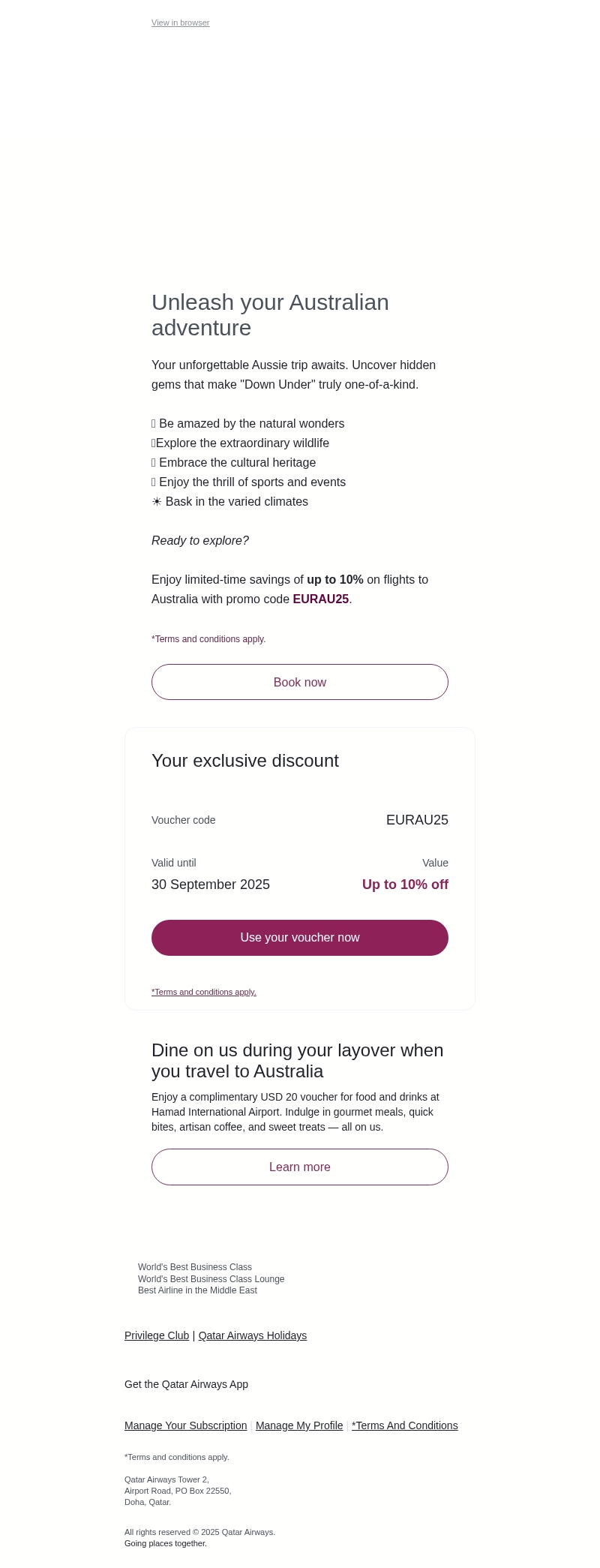Go to Manage My Profile
The image size is (600, 1568).
click(299, 1425)
